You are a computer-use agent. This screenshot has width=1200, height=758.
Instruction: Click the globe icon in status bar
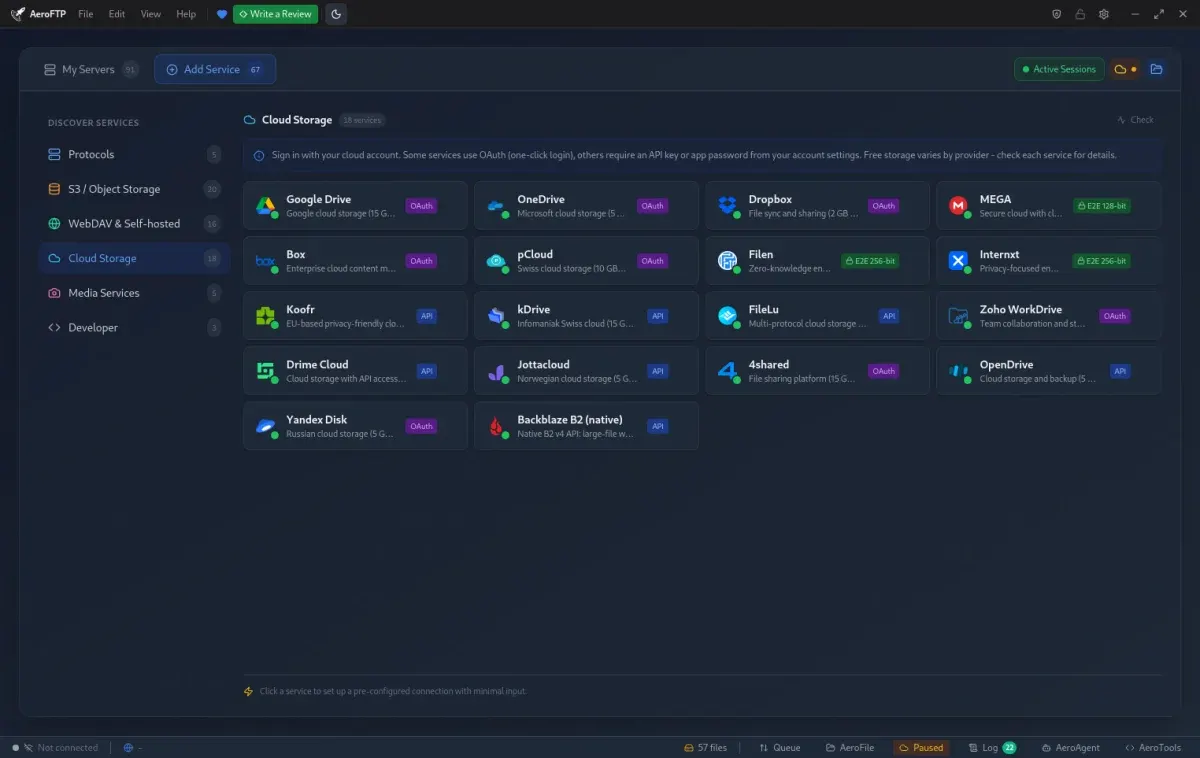128,748
